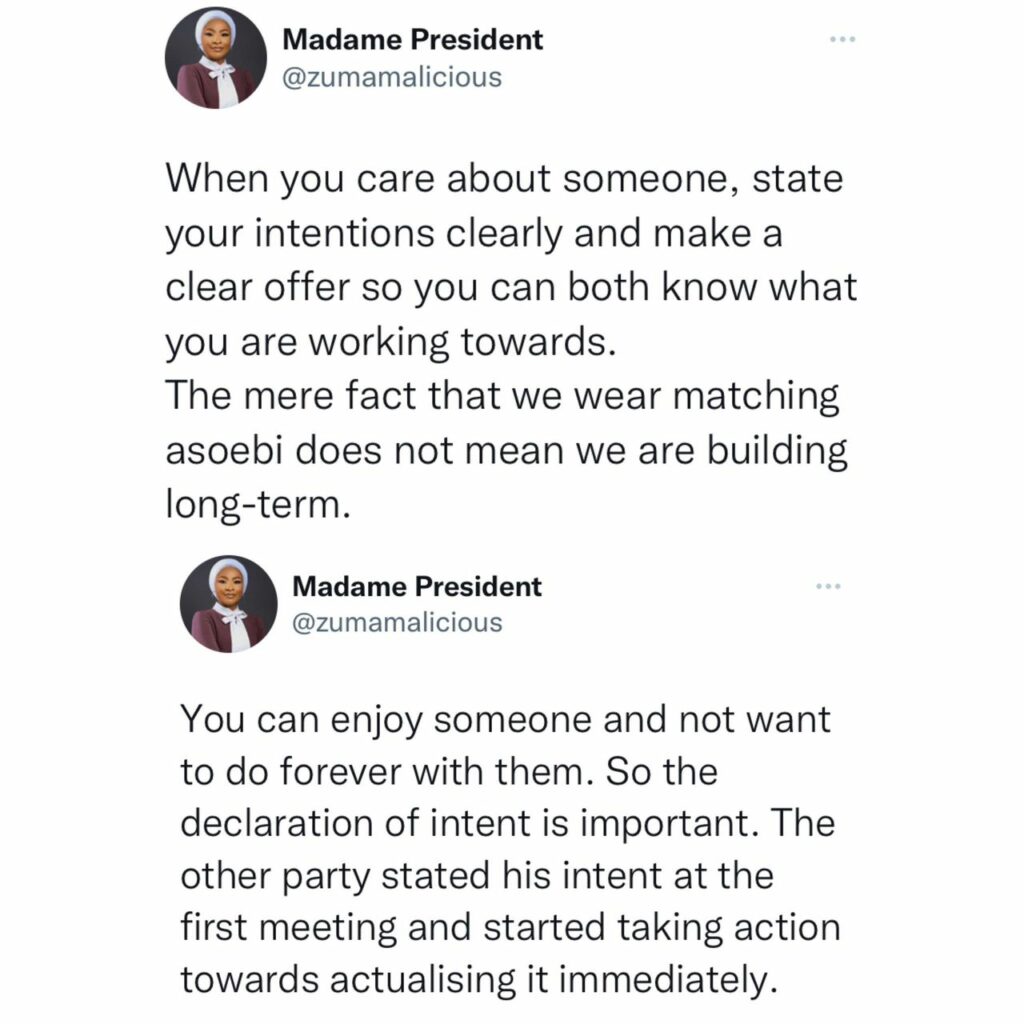Viewport: 1024px width, 1024px height.
Task: Open Madame President name on first tweet
Action: click(412, 40)
